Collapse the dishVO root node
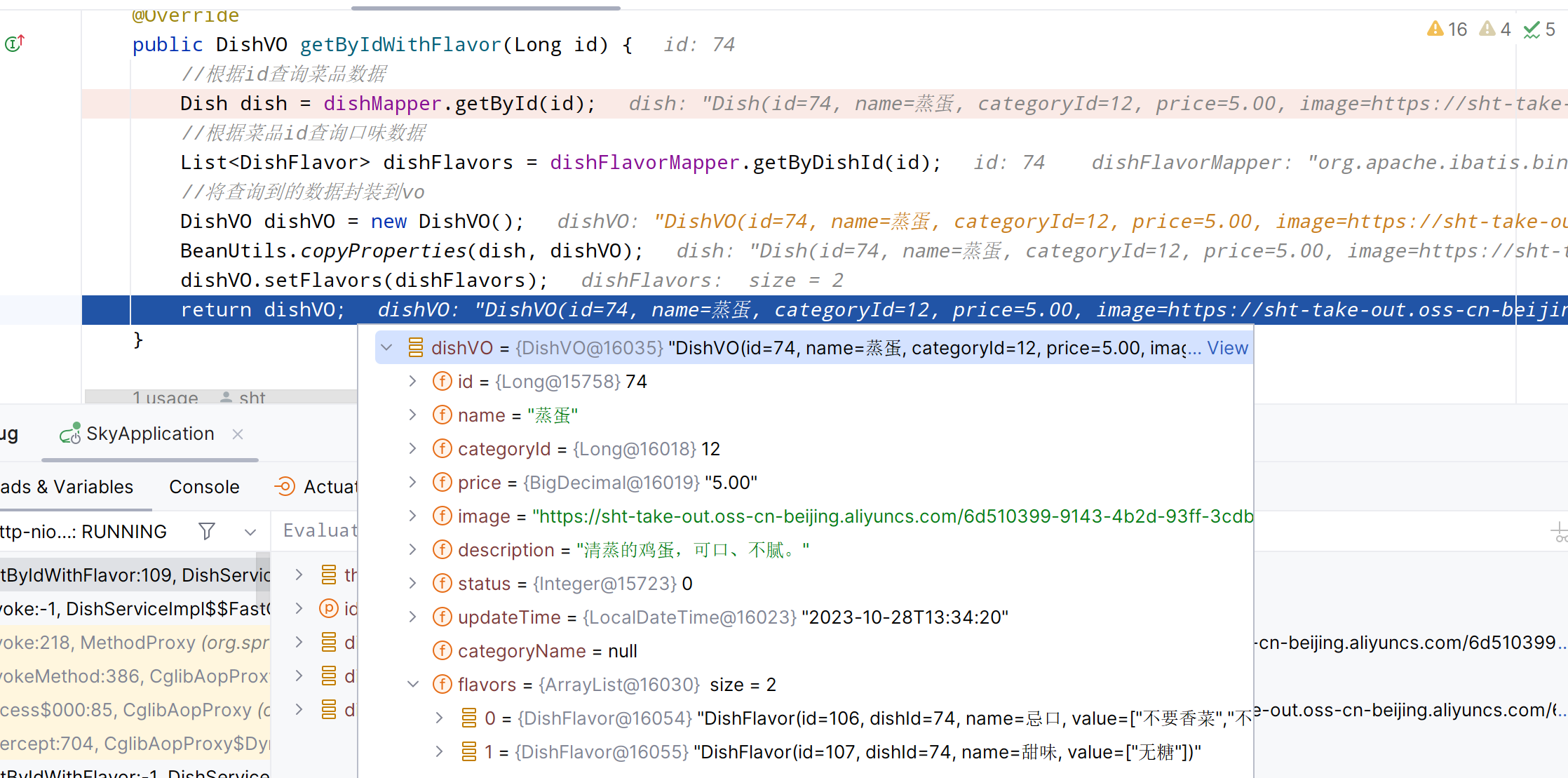 point(386,347)
